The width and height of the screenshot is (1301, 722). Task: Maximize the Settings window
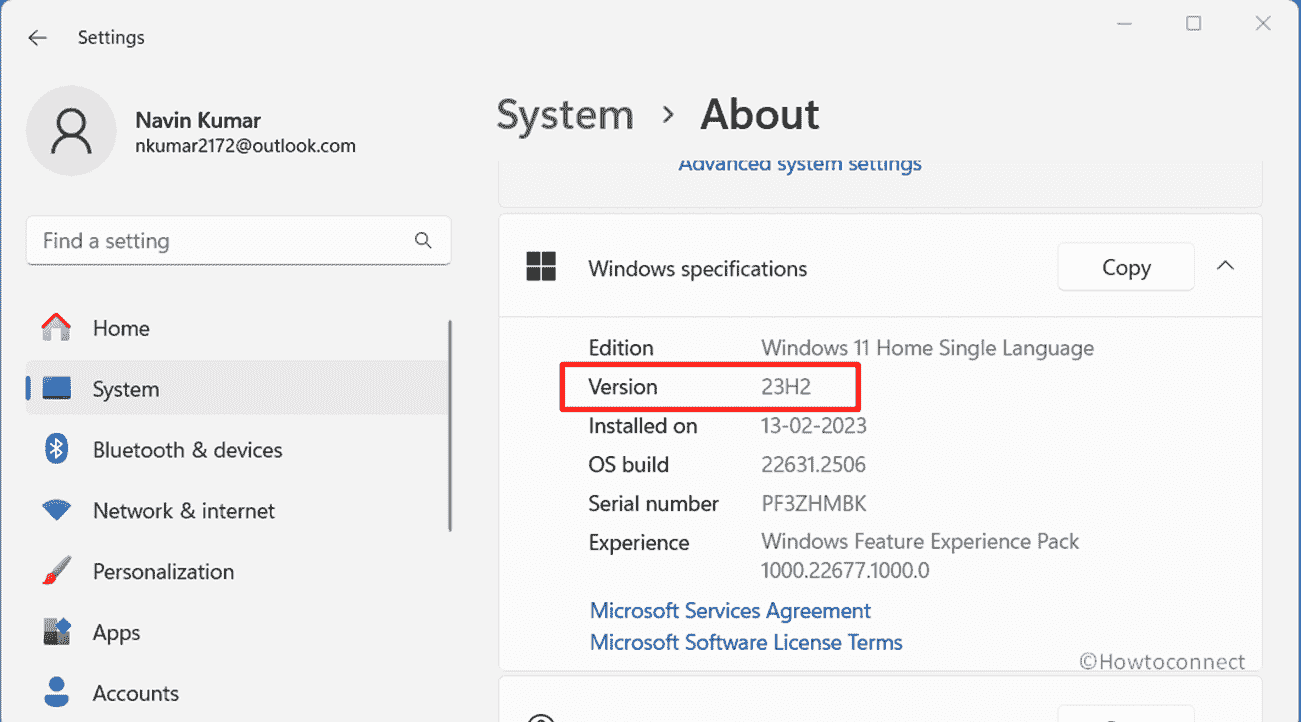(1193, 23)
